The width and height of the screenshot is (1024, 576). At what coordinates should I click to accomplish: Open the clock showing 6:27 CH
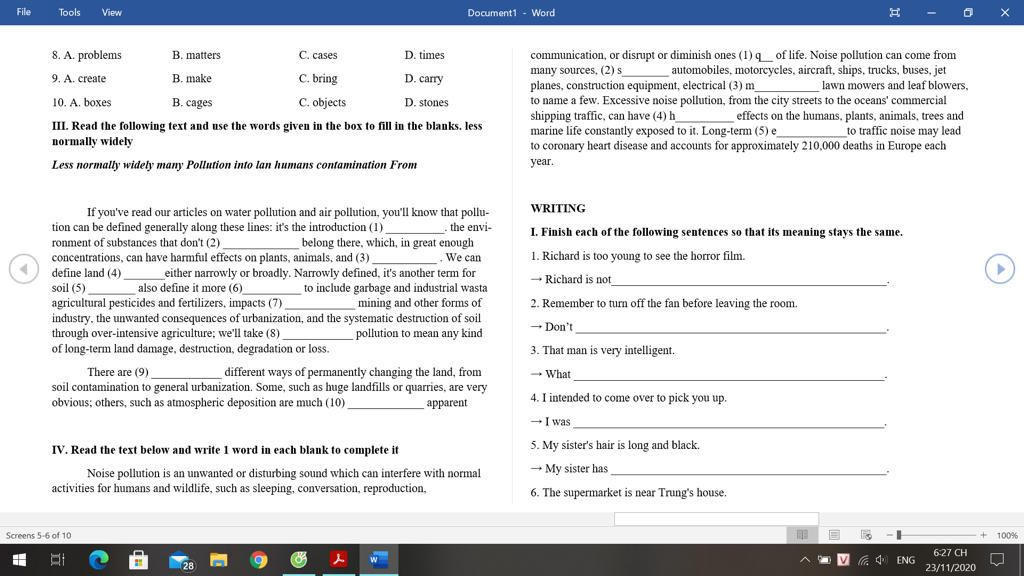[x=950, y=560]
